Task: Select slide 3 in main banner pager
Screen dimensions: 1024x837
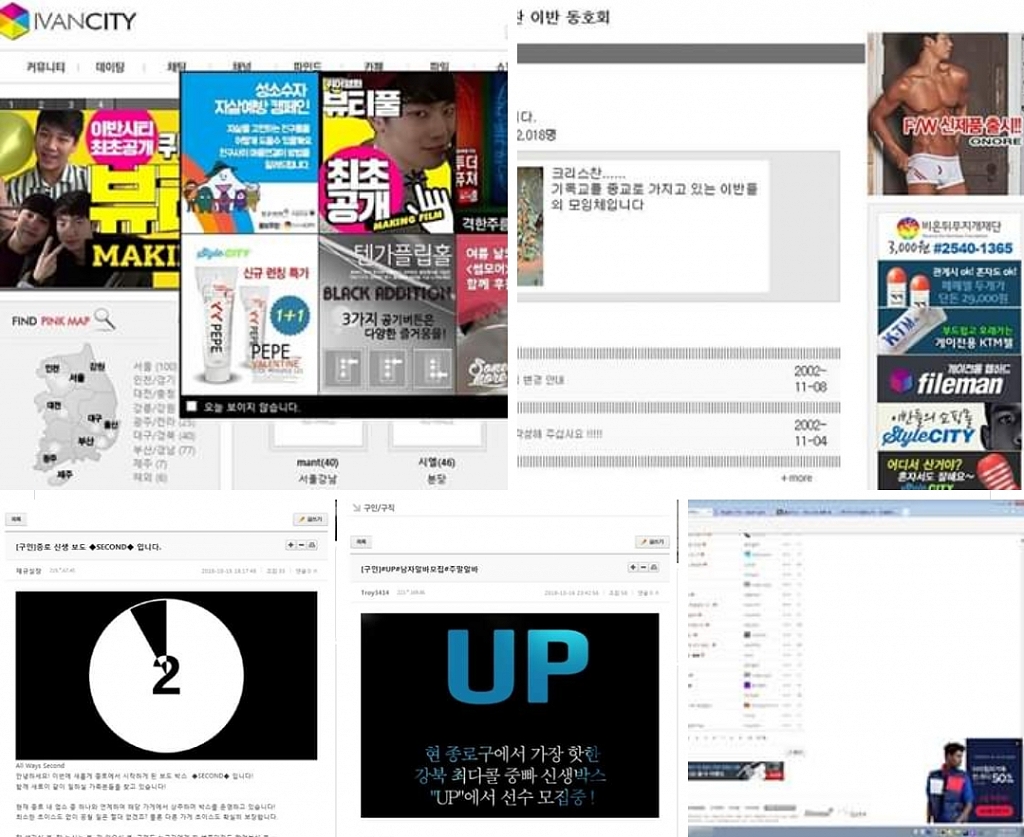Action: (x=71, y=104)
